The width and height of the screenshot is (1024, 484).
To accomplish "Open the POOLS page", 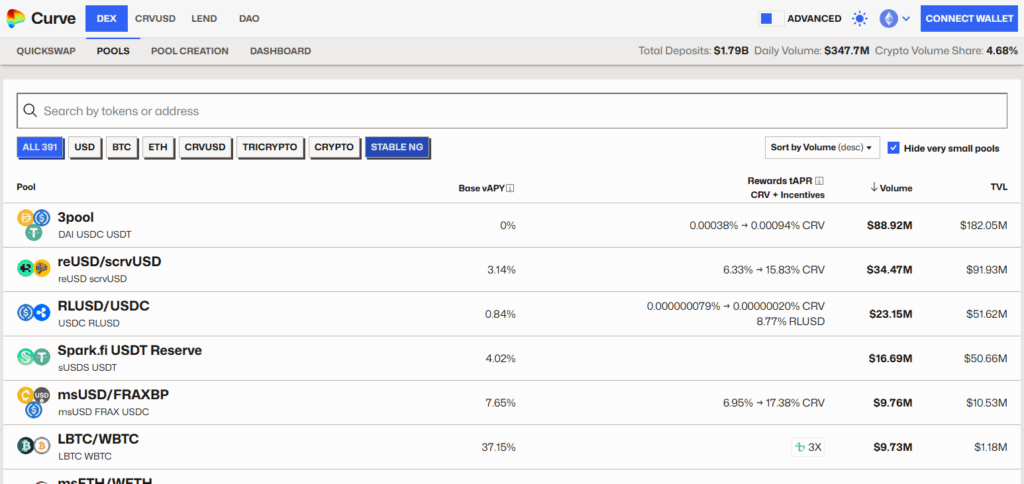I will 113,51.
